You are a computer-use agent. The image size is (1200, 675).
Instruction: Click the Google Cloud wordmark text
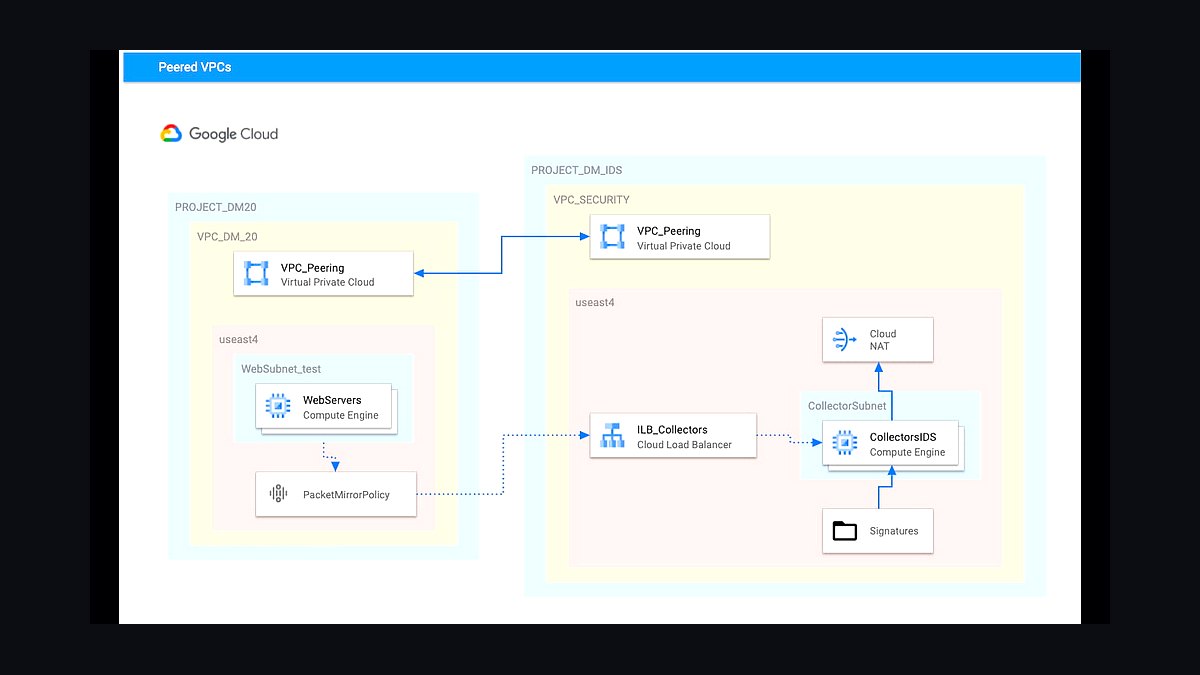pyautogui.click(x=233, y=134)
